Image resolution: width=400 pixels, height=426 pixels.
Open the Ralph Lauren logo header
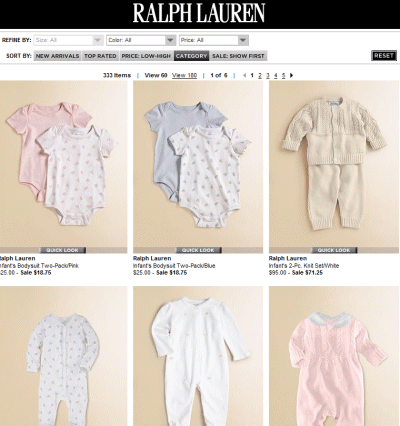(x=199, y=13)
